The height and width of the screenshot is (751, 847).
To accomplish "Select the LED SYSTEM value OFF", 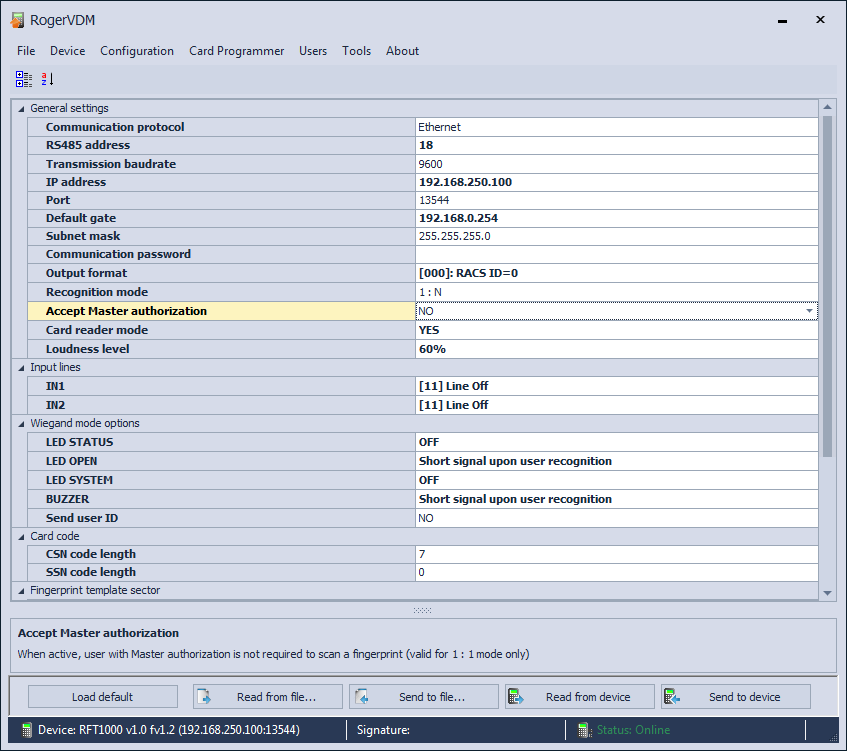I will [617, 480].
